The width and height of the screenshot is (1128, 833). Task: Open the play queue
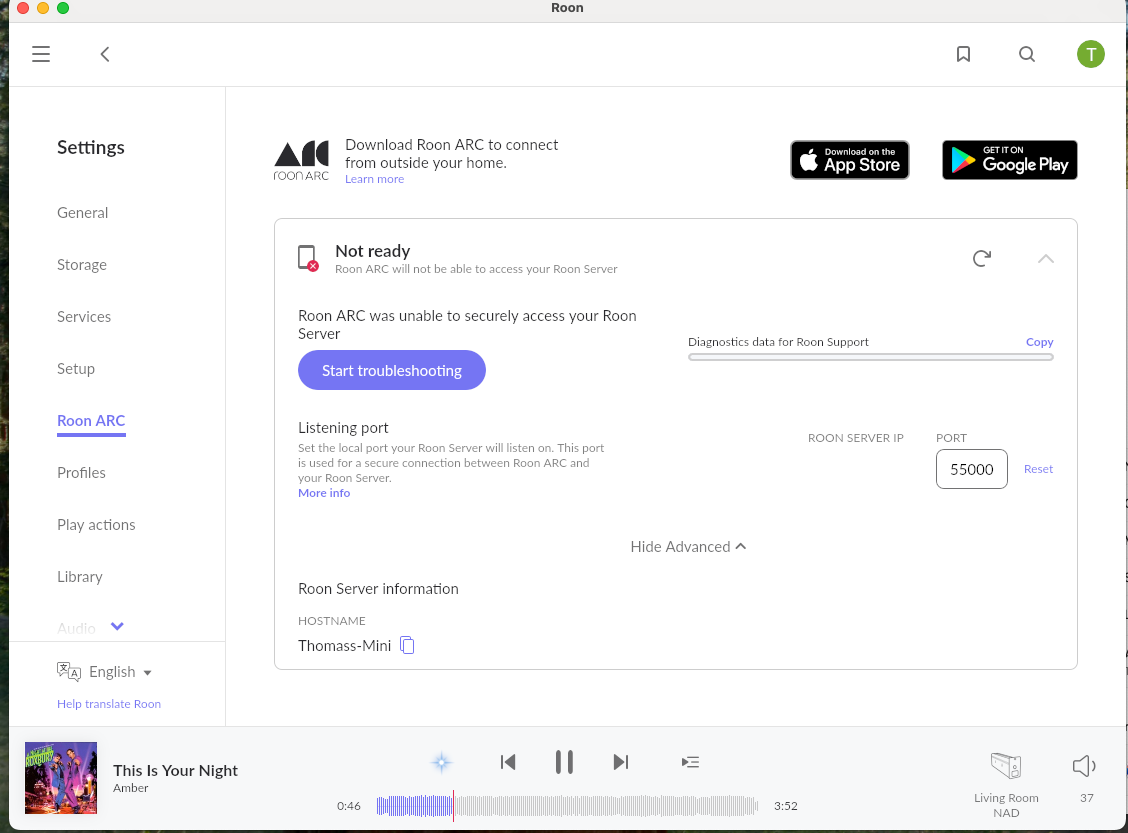pyautogui.click(x=691, y=762)
